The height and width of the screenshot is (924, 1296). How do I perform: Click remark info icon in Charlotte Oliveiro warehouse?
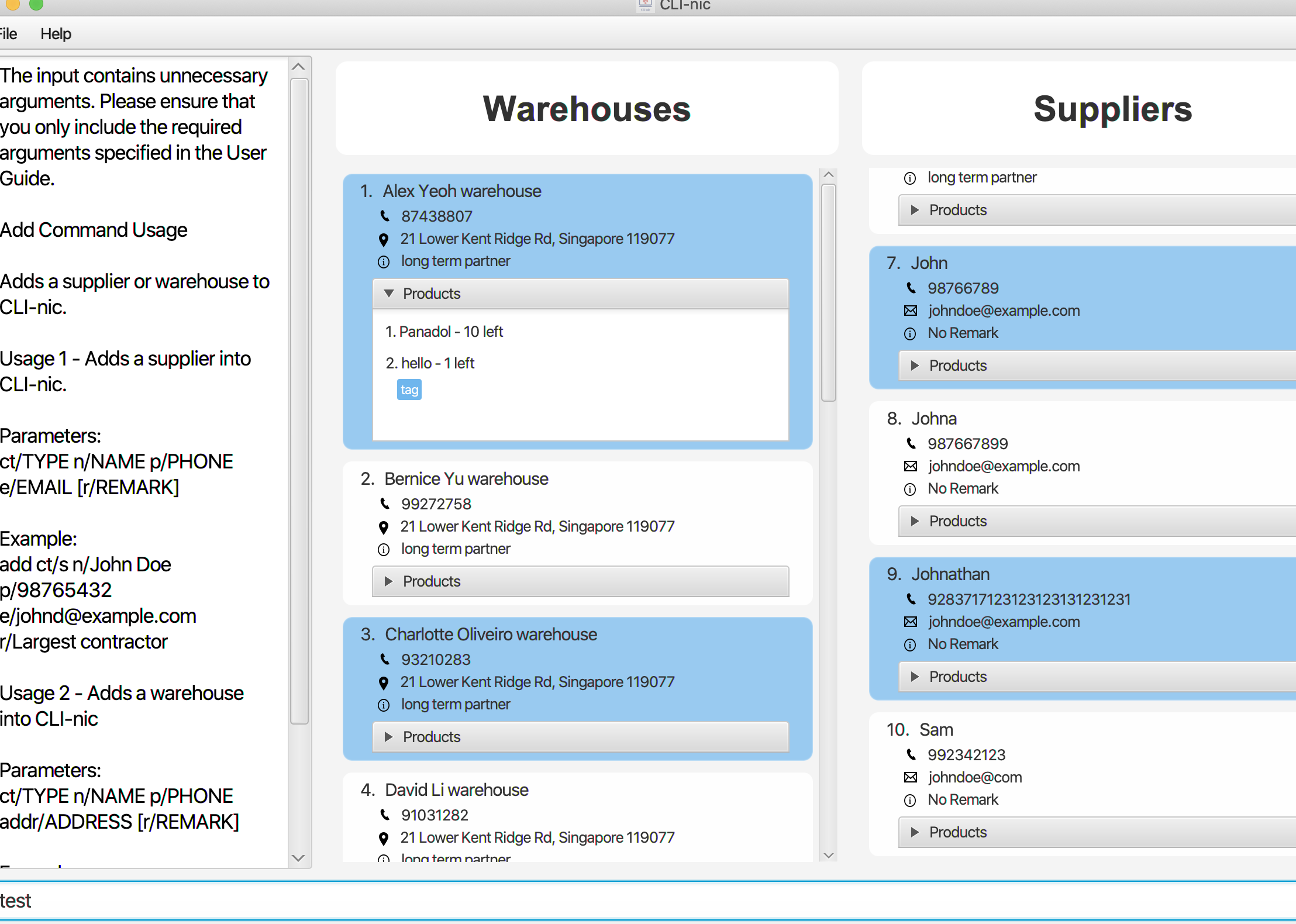(x=384, y=705)
